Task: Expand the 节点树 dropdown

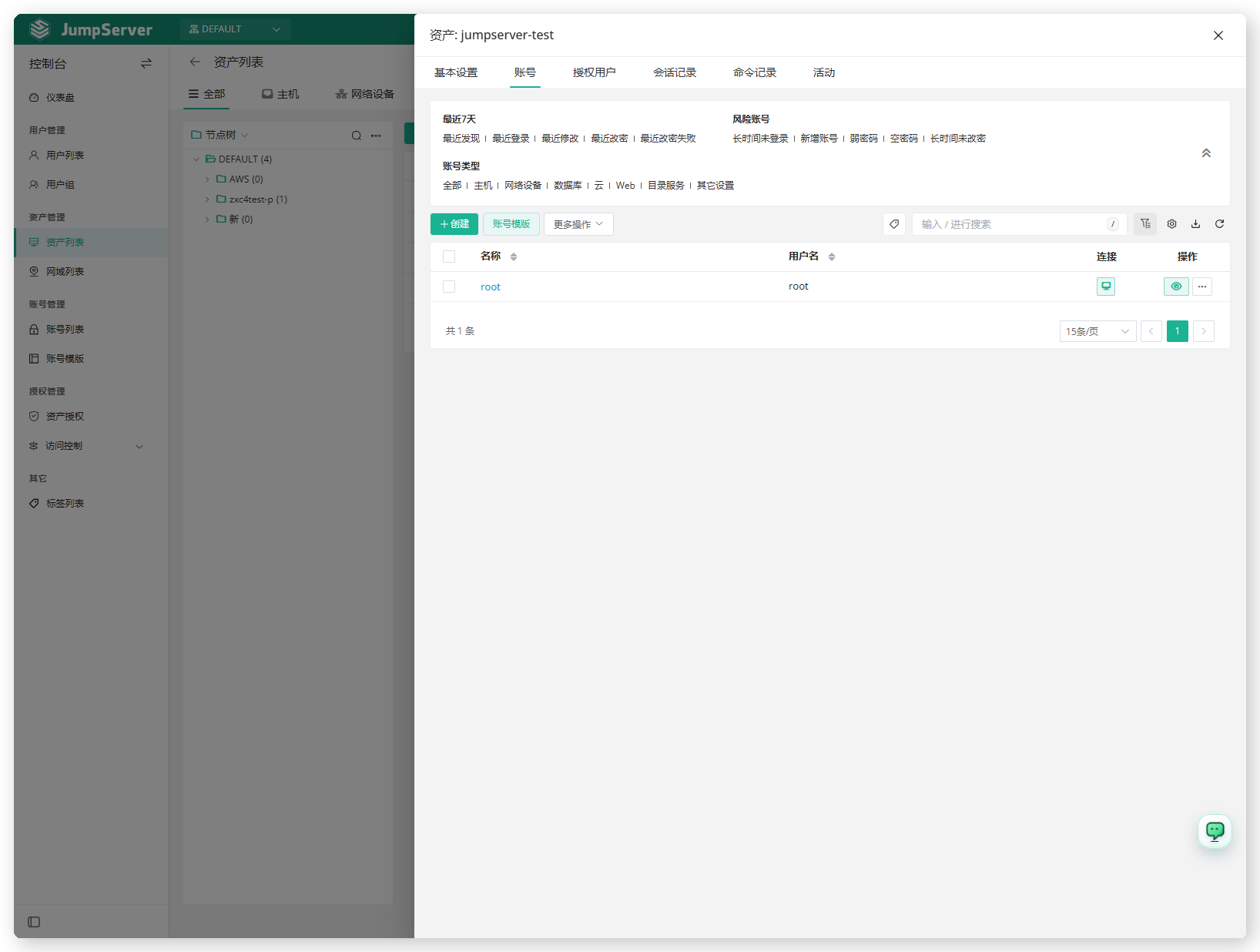Action: (220, 135)
